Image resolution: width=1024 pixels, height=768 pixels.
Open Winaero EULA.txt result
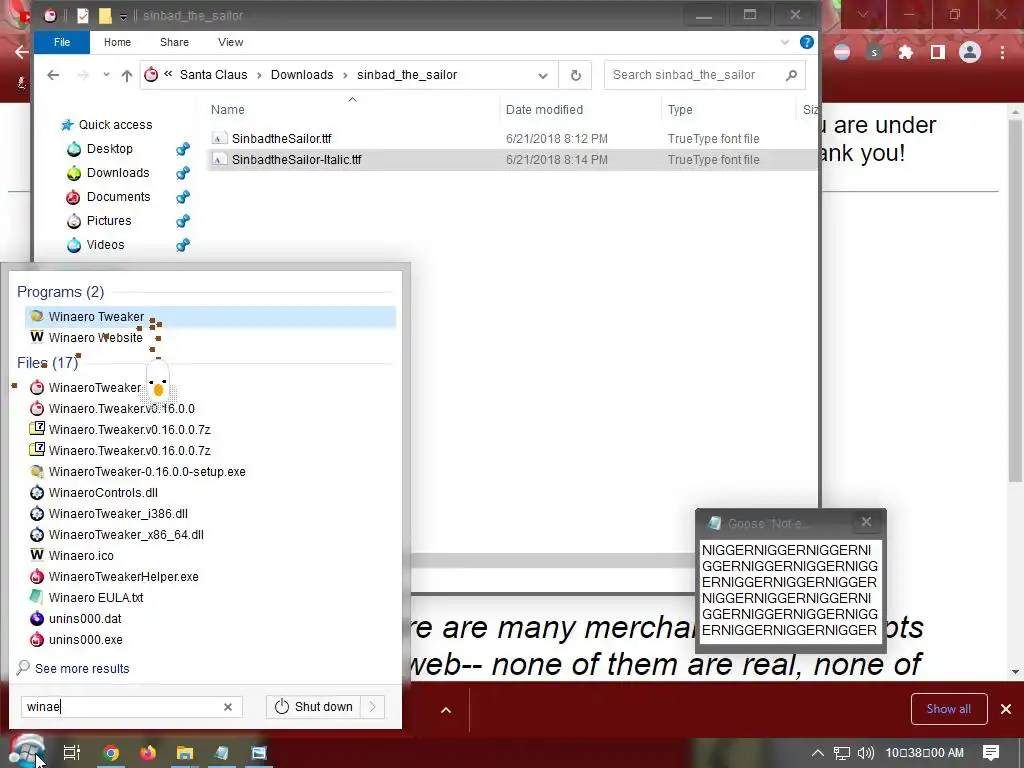pyautogui.click(x=86, y=598)
